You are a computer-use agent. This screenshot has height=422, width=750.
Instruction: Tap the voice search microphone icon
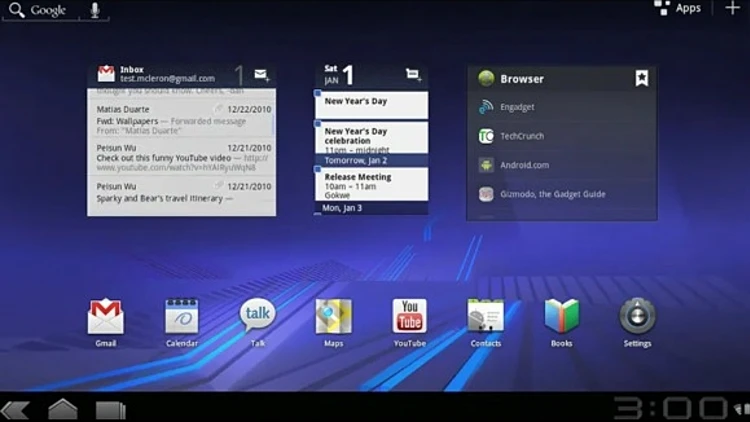pyautogui.click(x=95, y=10)
